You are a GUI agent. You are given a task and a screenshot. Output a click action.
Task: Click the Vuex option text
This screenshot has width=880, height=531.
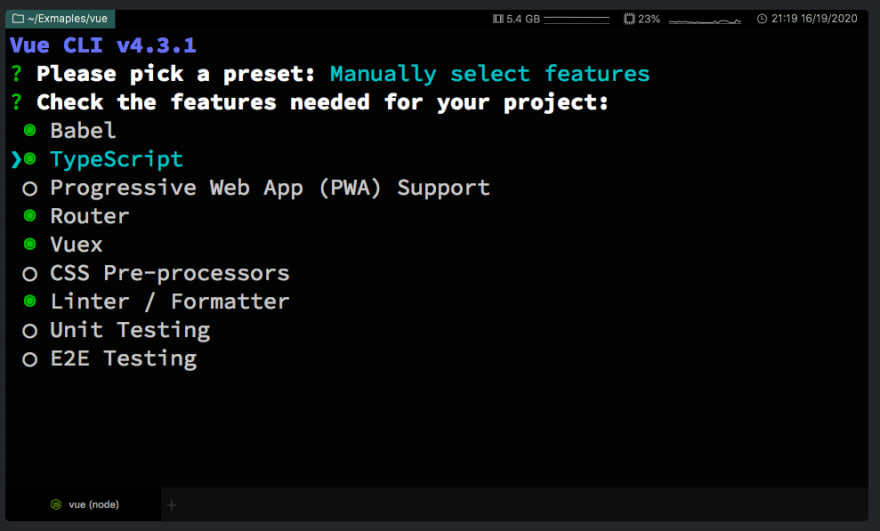[76, 245]
